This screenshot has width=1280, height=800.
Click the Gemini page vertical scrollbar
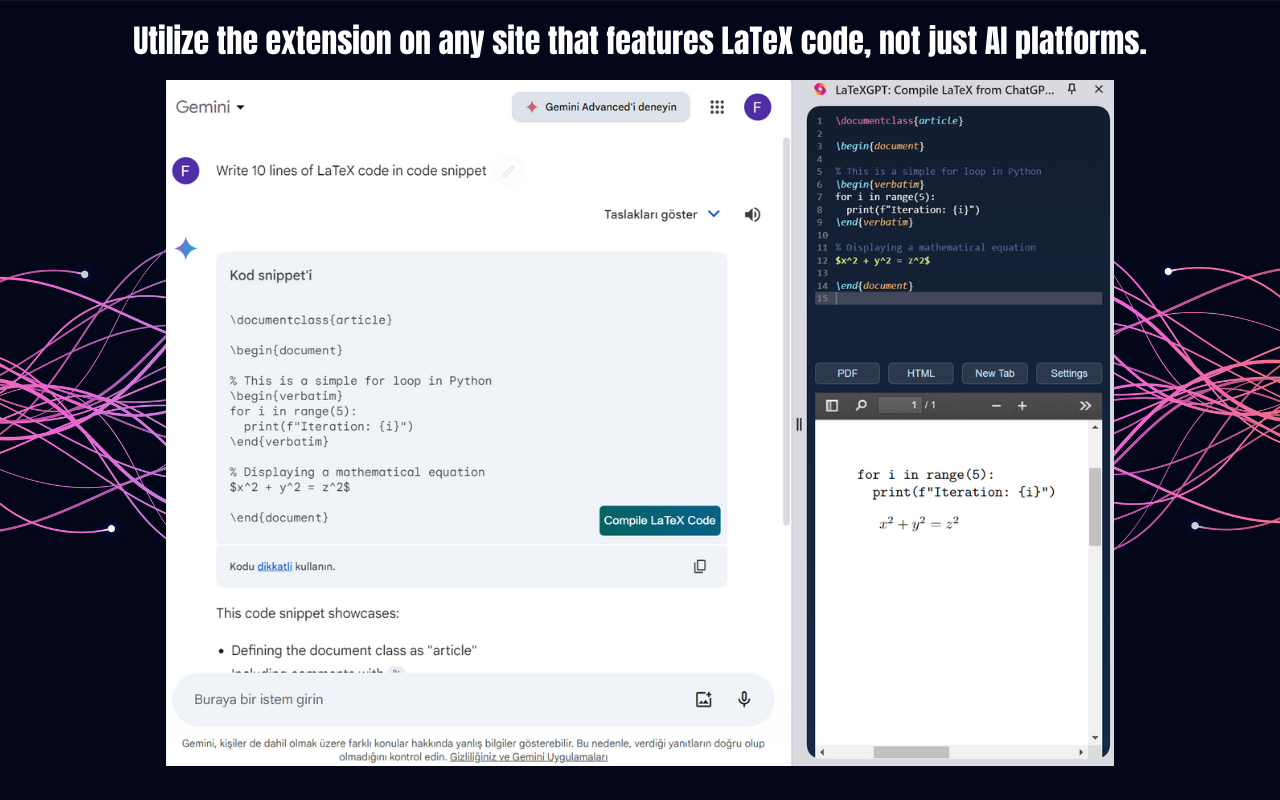pos(786,330)
